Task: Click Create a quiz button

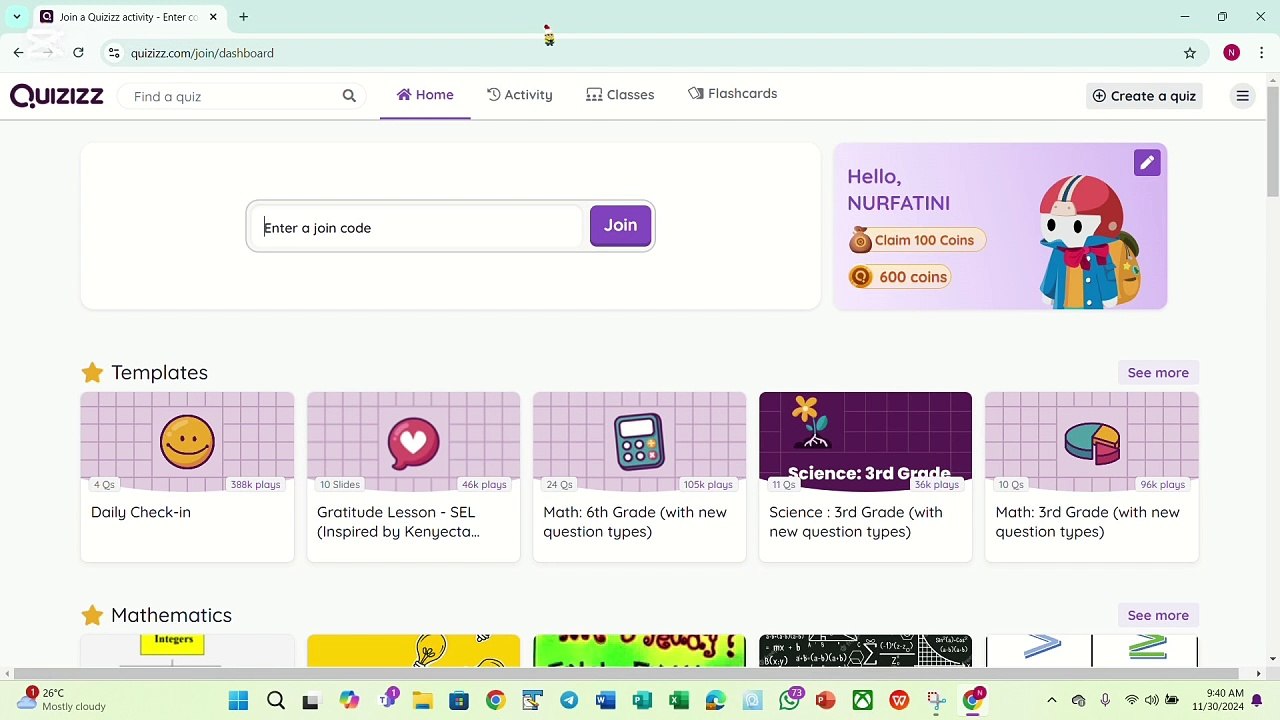Action: click(x=1144, y=96)
